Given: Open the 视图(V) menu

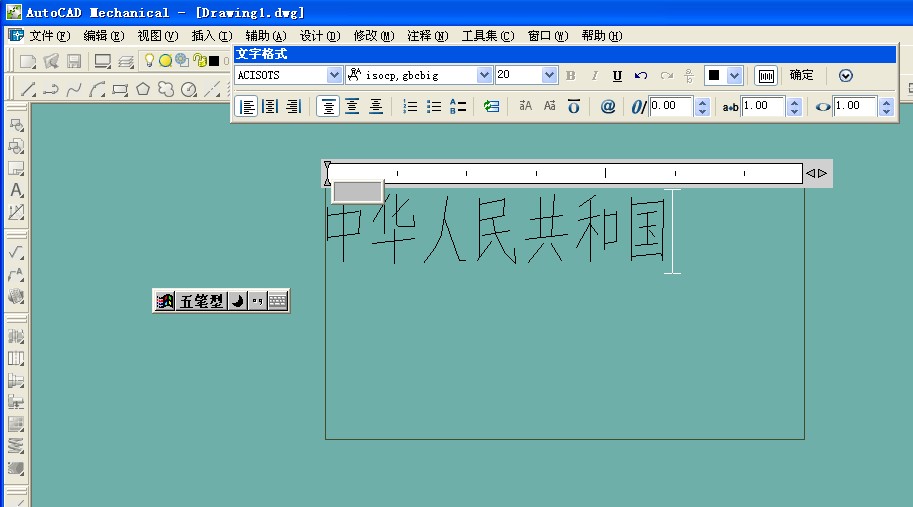Looking at the screenshot, I should pos(158,36).
